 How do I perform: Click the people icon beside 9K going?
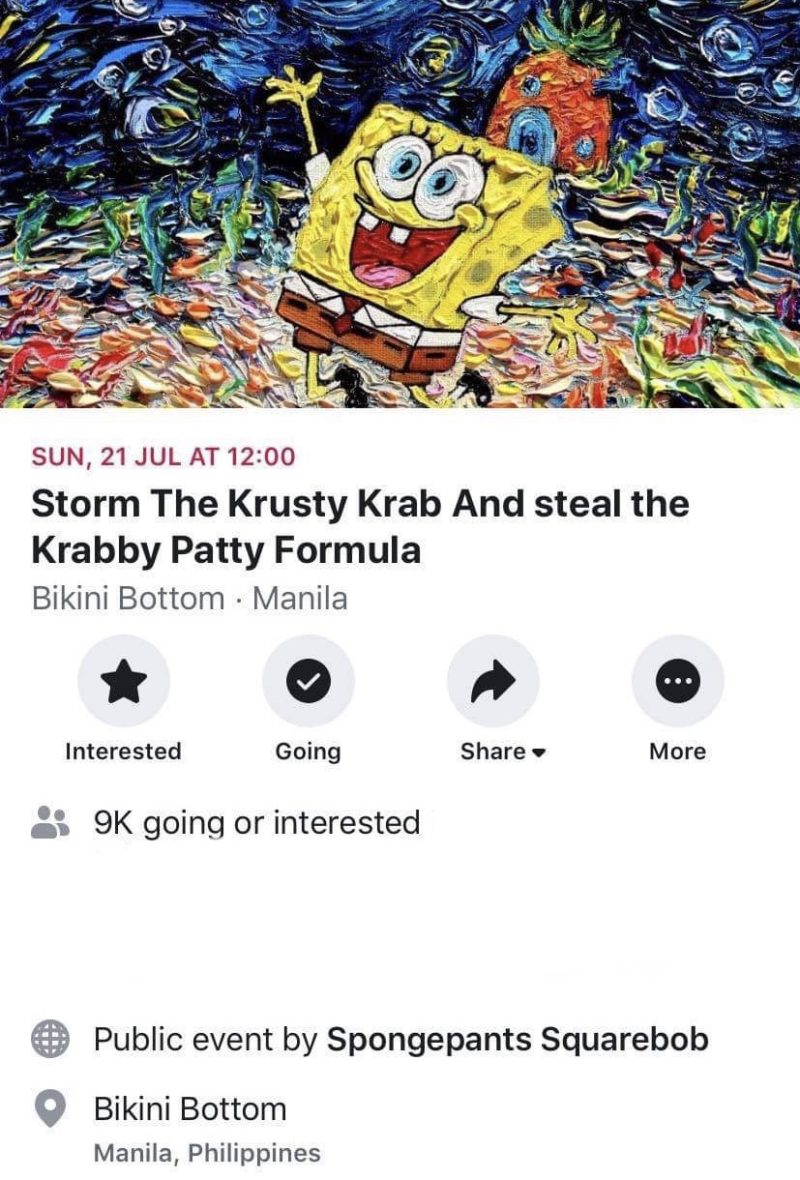[50, 823]
